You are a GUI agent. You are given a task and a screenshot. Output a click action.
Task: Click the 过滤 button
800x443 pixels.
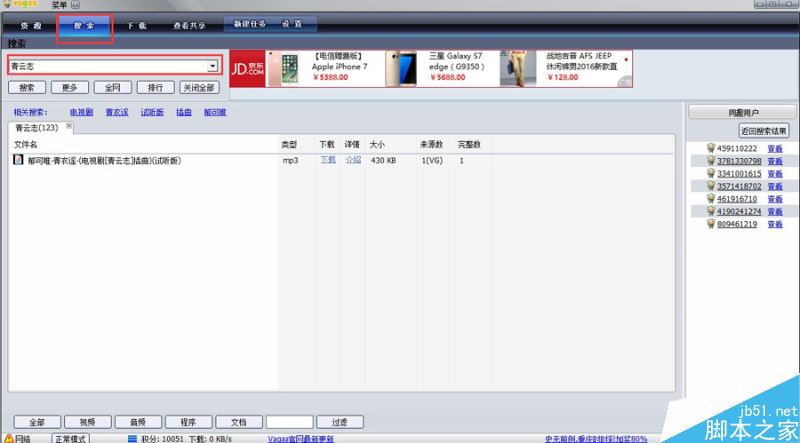coord(340,422)
